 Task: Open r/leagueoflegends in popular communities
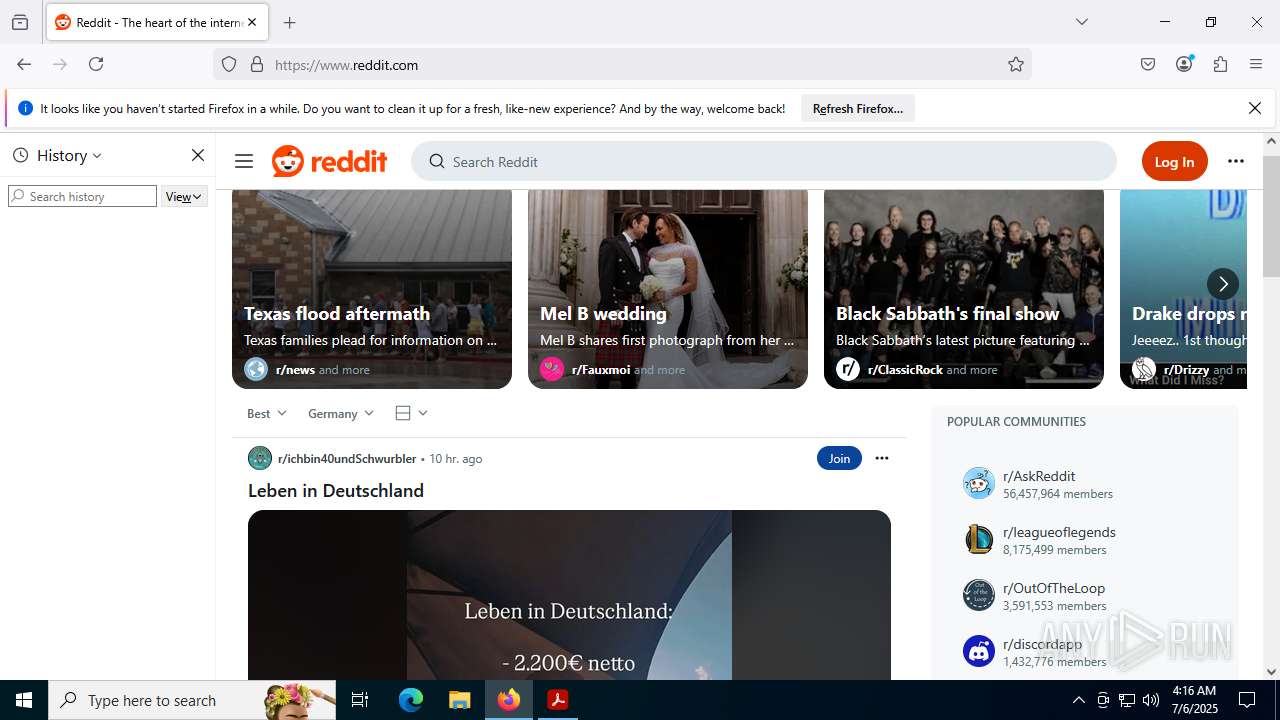coord(1059,532)
